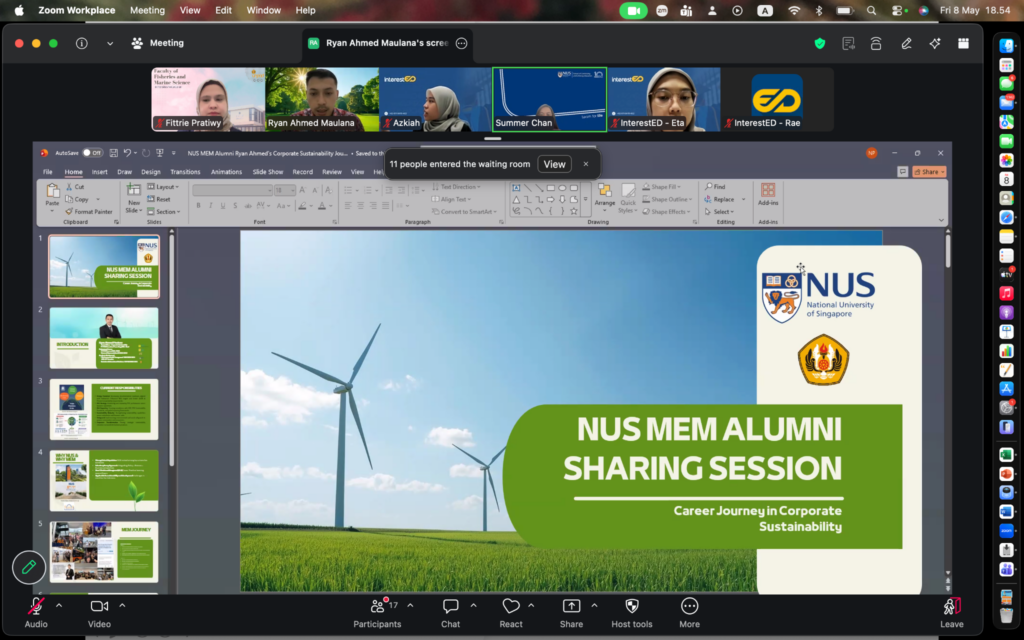
Task: Open the Zoom transcript document icon
Action: tap(848, 44)
